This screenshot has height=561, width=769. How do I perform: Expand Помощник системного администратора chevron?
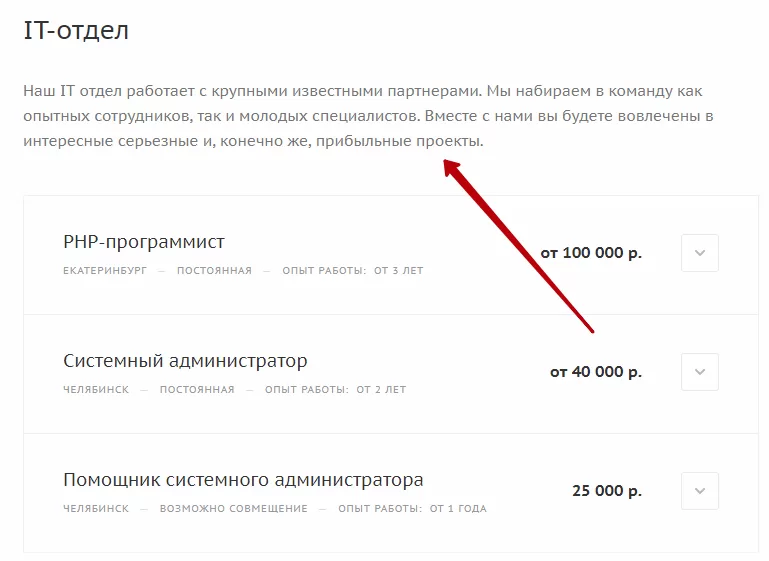[699, 491]
